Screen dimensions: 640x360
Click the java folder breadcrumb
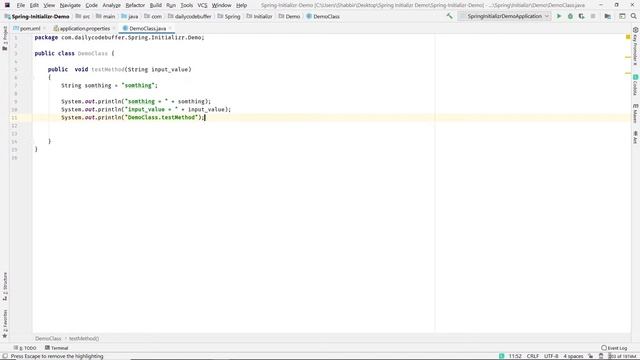click(x=130, y=17)
